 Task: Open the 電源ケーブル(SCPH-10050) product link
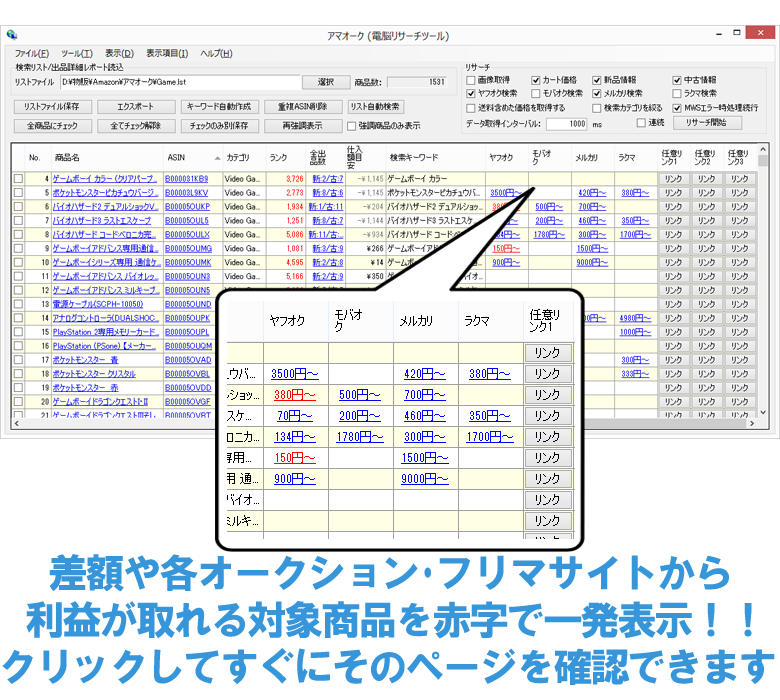click(x=98, y=304)
